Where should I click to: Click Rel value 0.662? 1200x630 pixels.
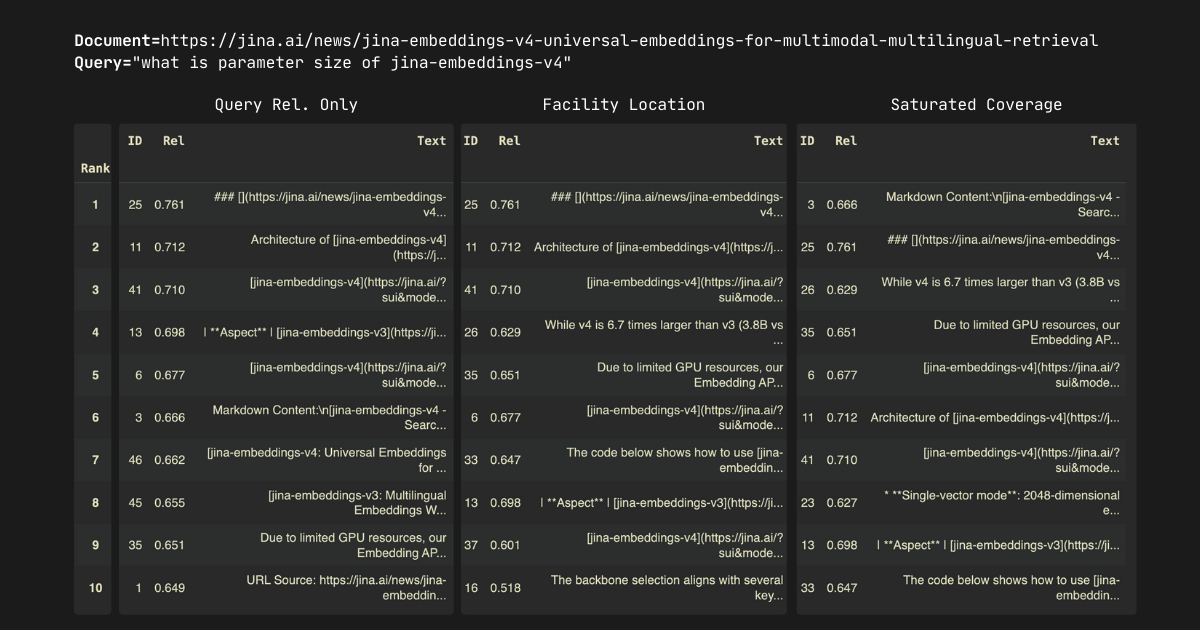click(x=170, y=460)
